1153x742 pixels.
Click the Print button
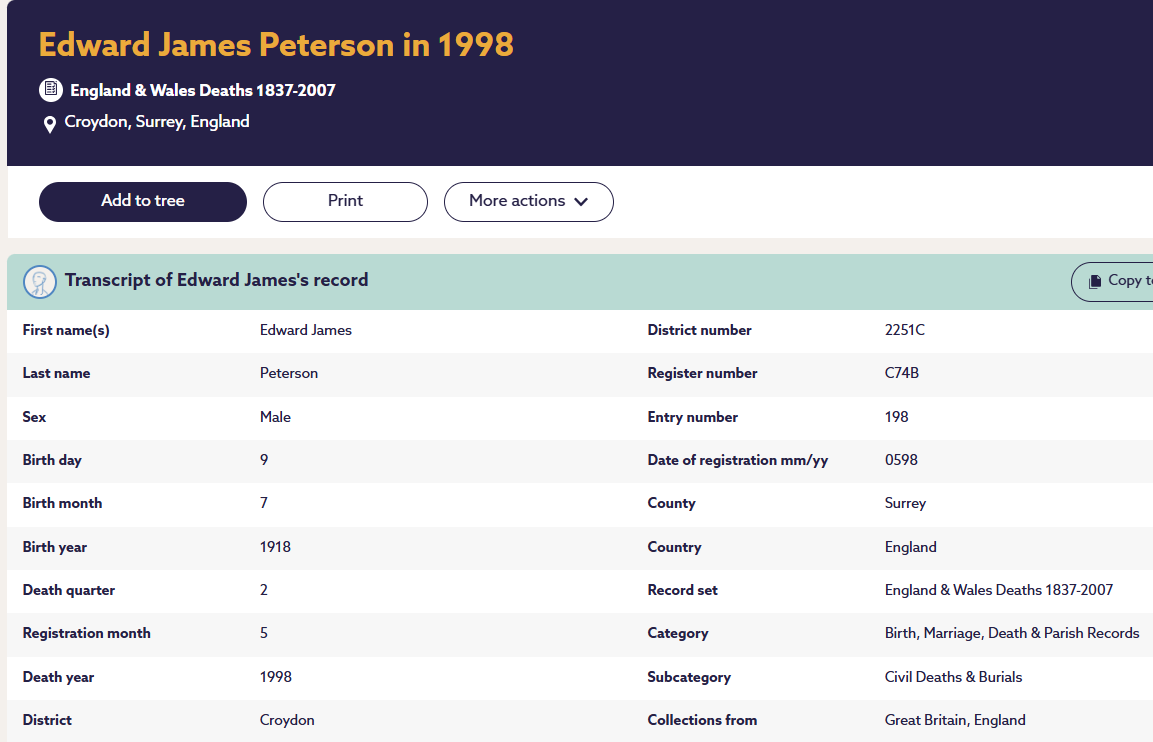[345, 201]
